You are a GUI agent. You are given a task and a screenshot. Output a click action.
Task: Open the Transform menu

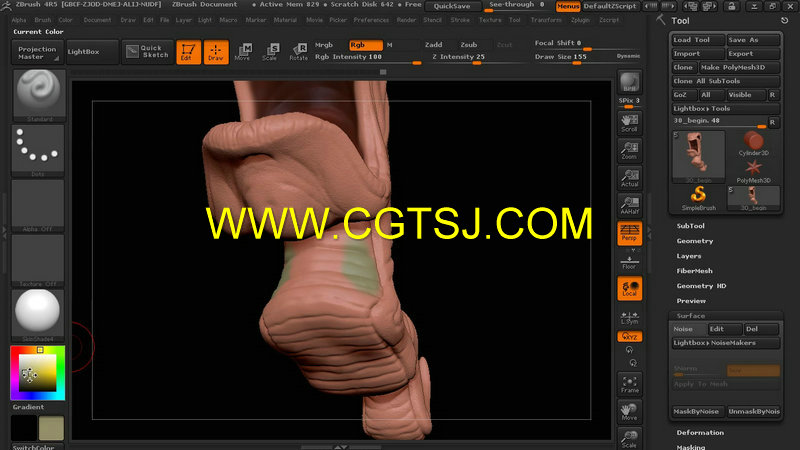pyautogui.click(x=546, y=20)
